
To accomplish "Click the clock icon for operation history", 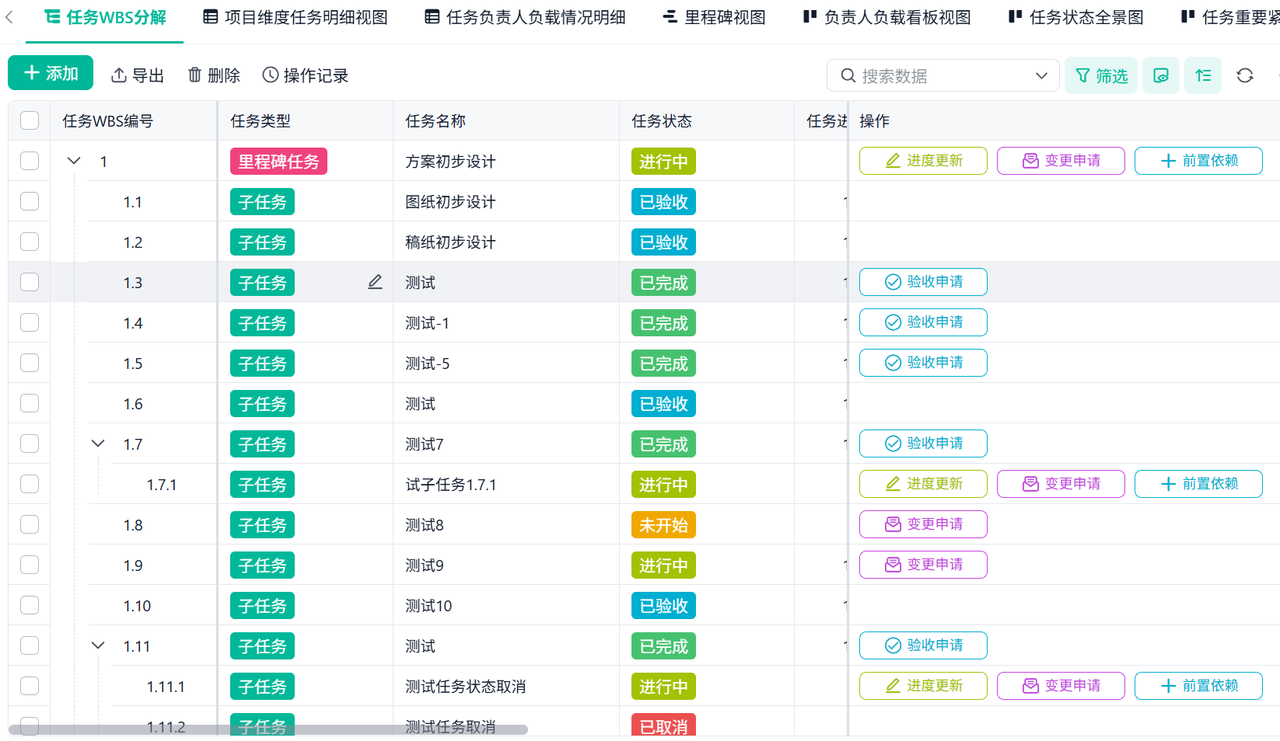I will tap(270, 76).
